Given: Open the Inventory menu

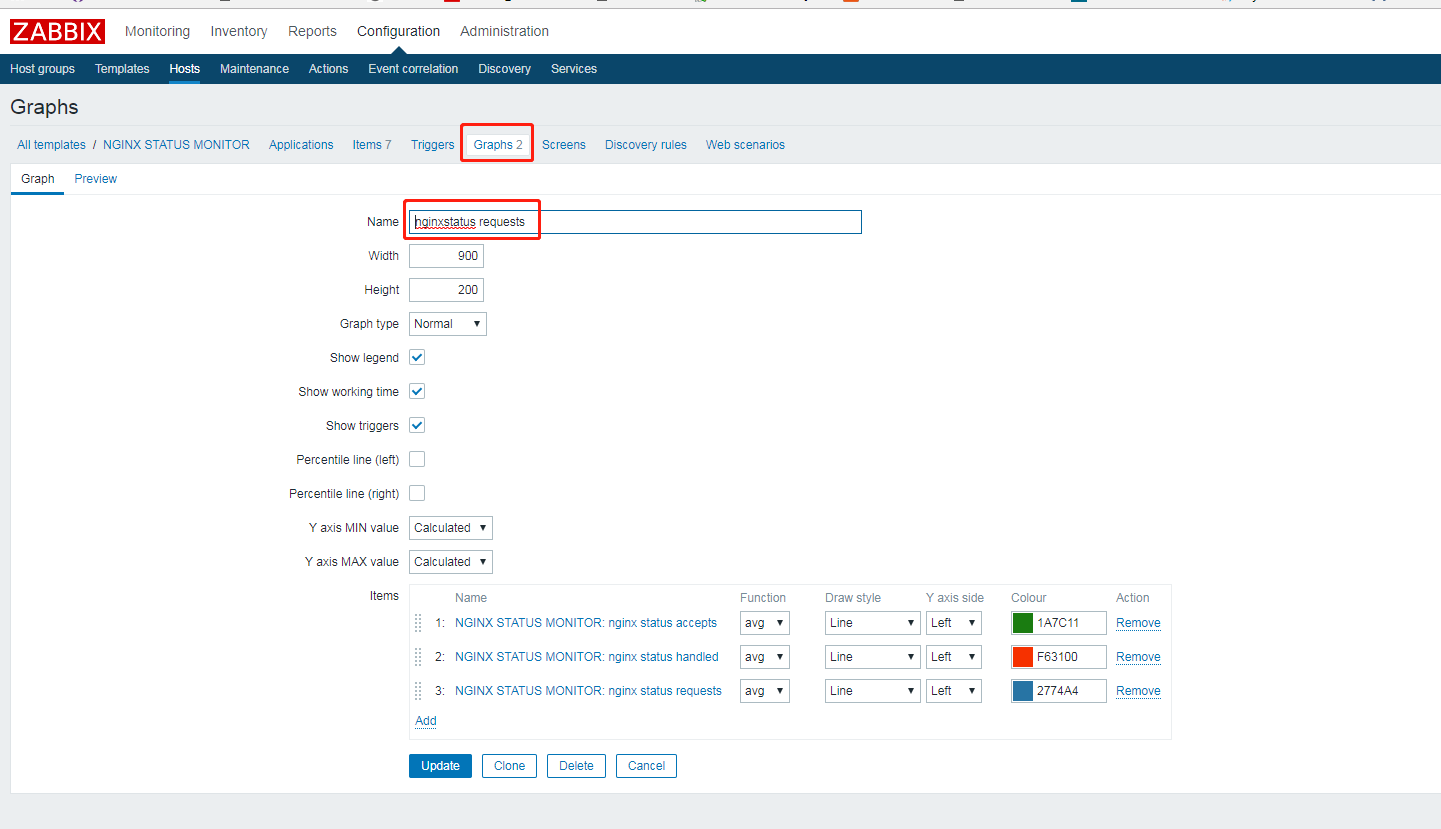Looking at the screenshot, I should click(239, 31).
